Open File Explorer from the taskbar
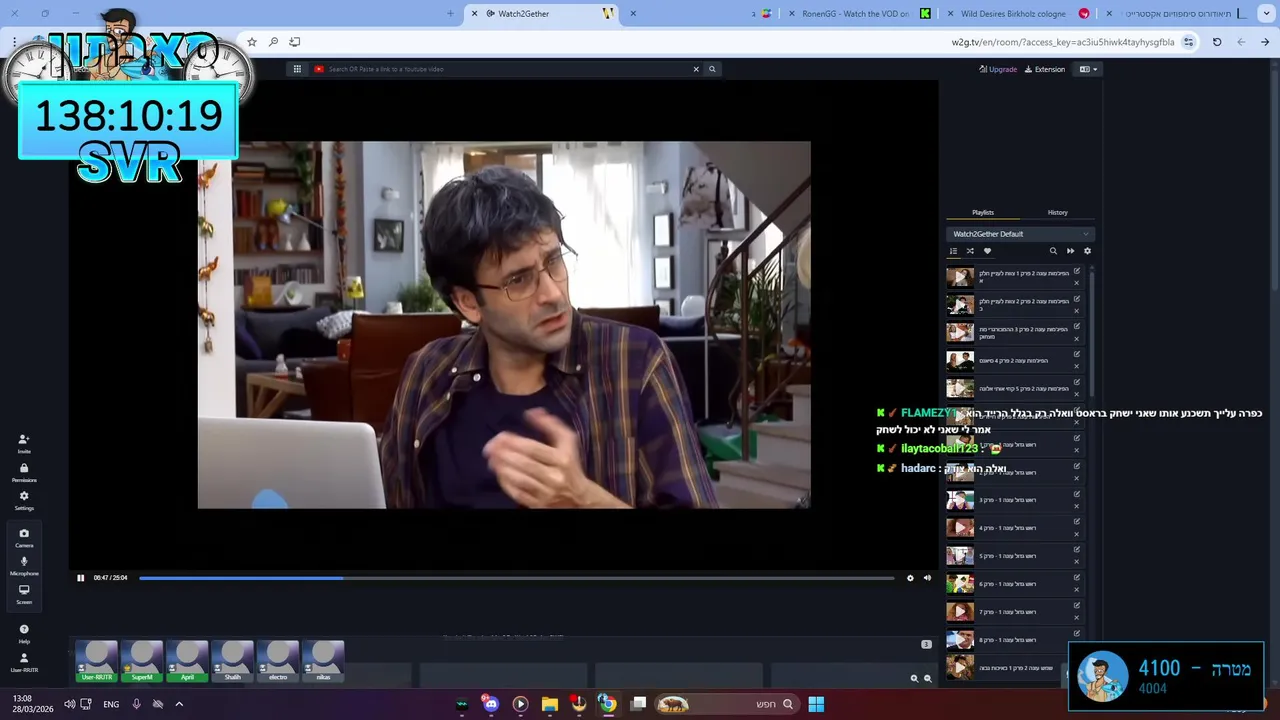Viewport: 1280px width, 720px height. click(x=549, y=704)
